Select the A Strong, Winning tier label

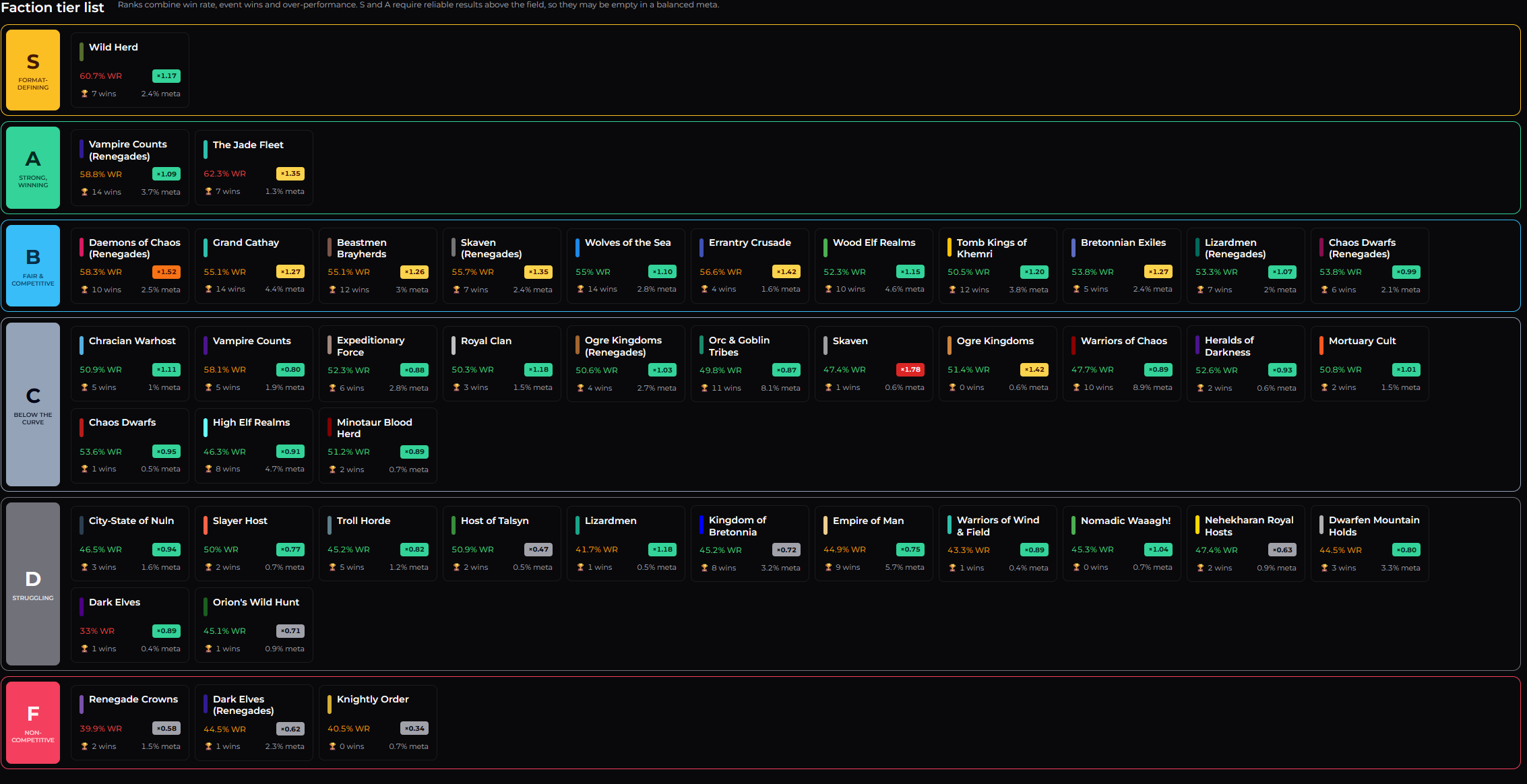pyautogui.click(x=33, y=168)
